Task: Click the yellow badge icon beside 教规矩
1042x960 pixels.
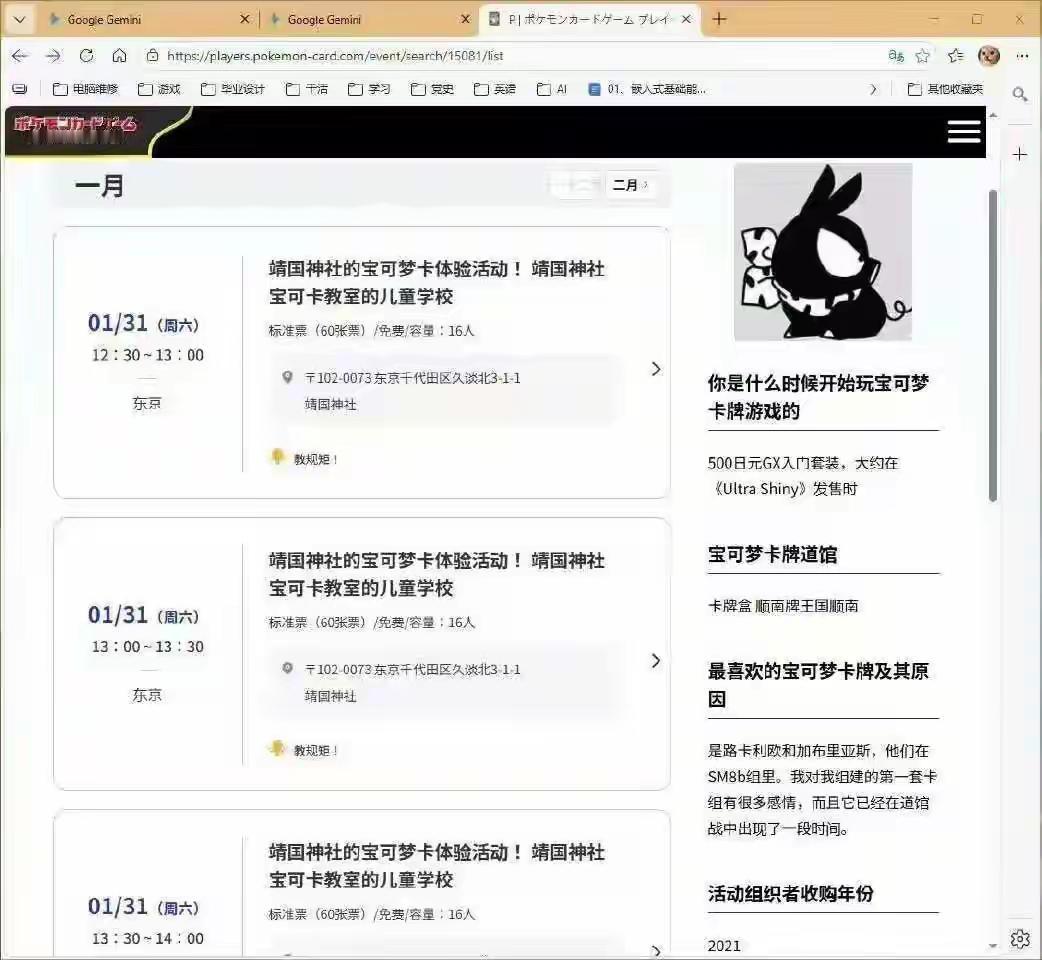Action: 279,459
